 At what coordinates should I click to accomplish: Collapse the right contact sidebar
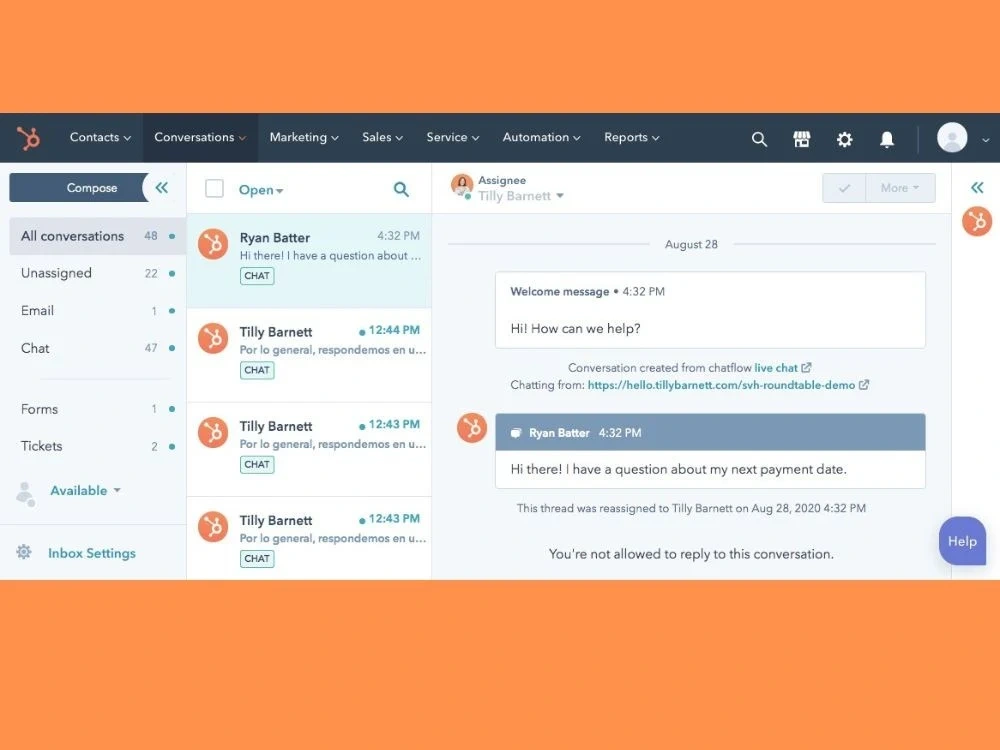click(977, 188)
